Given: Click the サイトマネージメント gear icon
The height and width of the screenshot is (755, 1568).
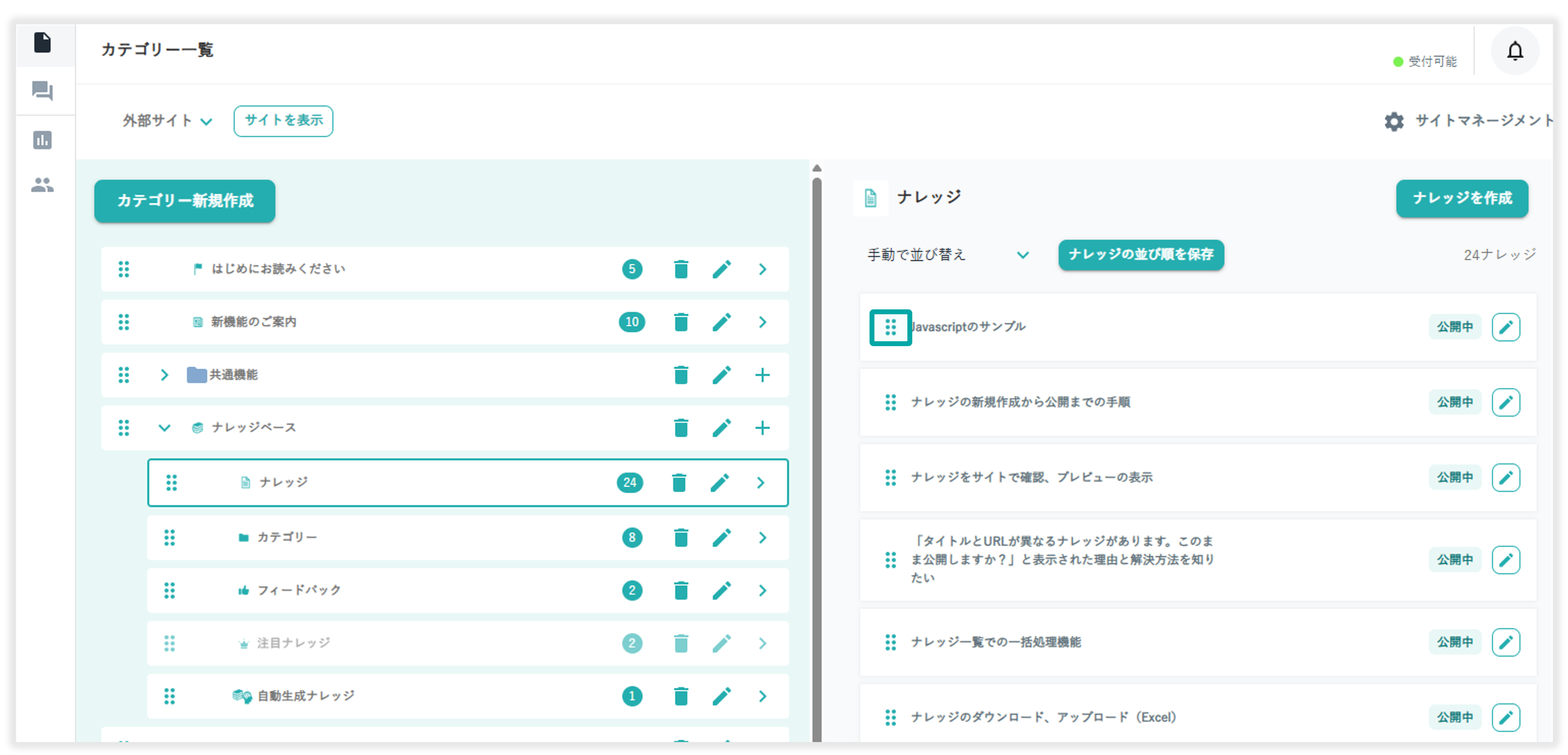Looking at the screenshot, I should 1394,121.
